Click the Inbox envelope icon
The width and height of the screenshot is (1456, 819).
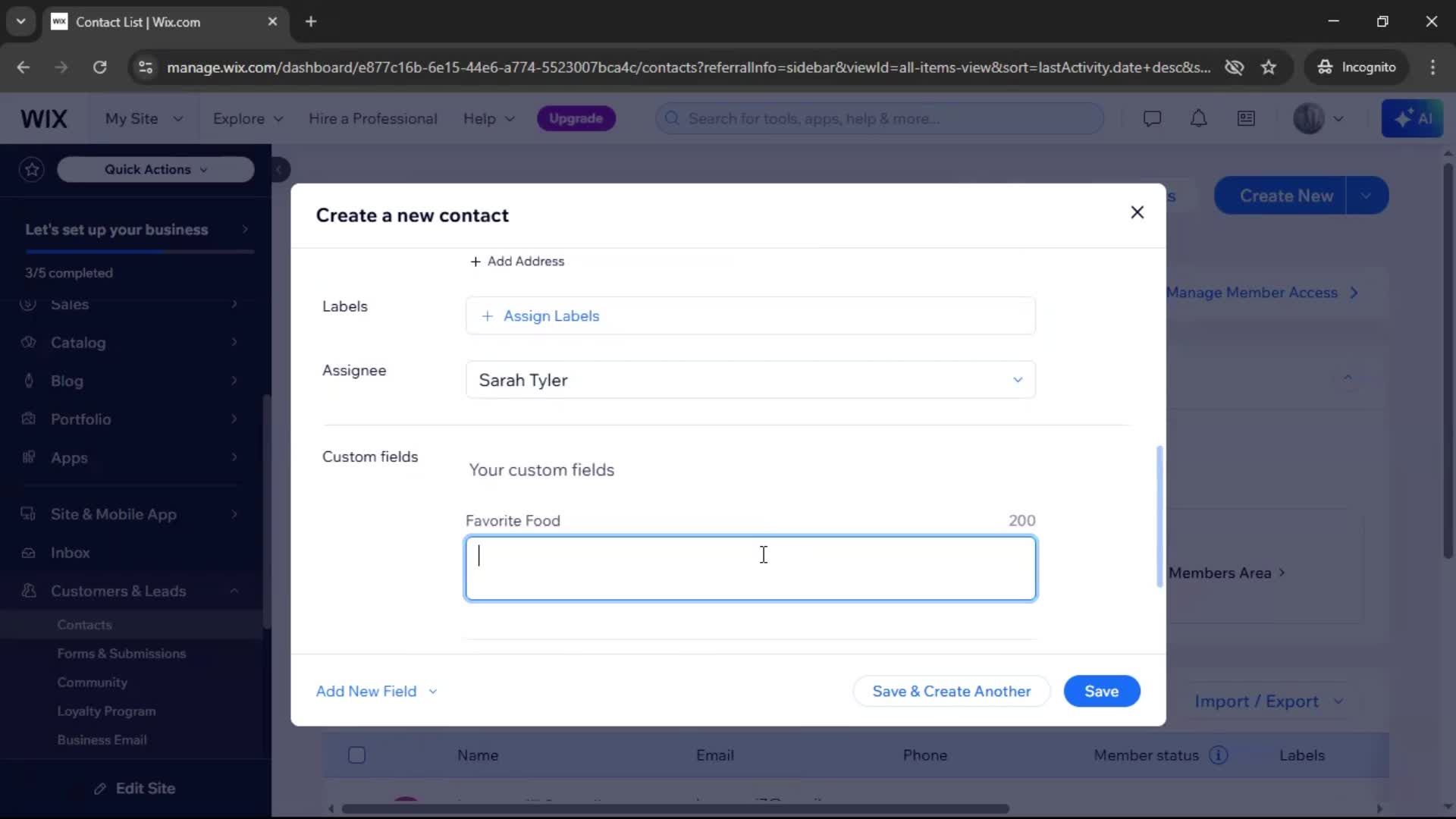[29, 553]
